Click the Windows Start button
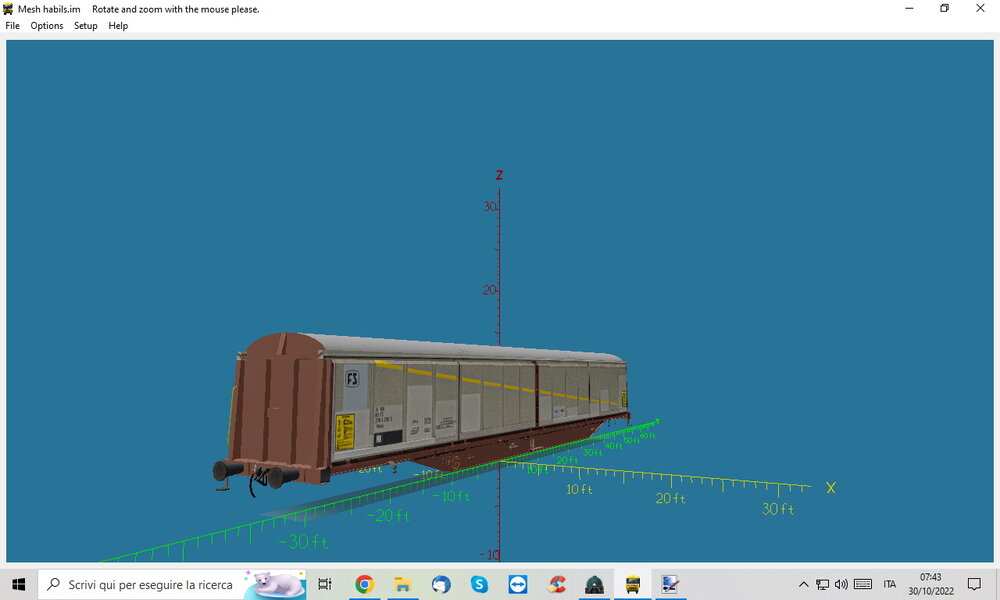The height and width of the screenshot is (600, 1000). tap(18, 584)
